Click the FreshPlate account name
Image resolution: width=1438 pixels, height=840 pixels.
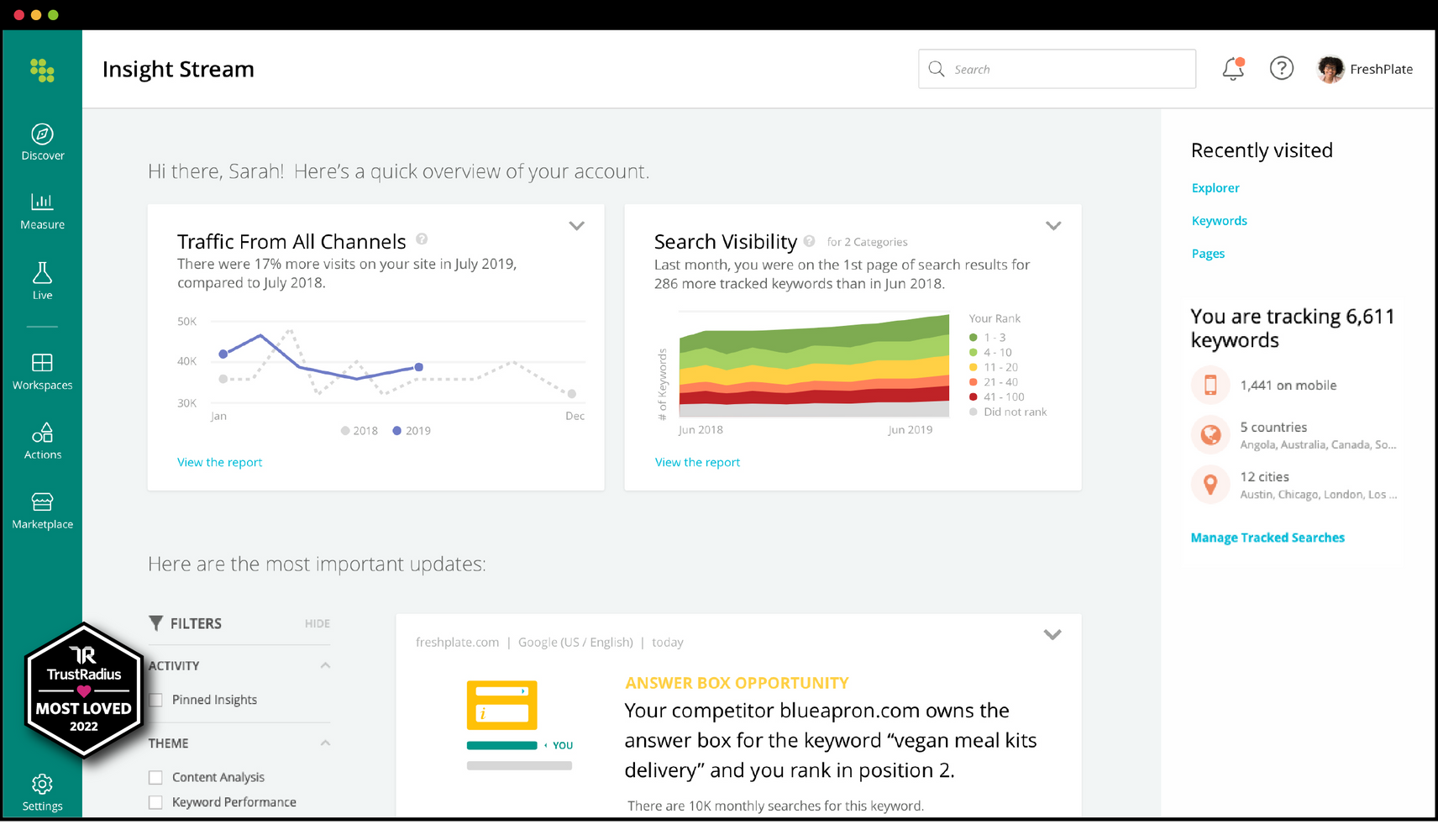pos(1381,69)
